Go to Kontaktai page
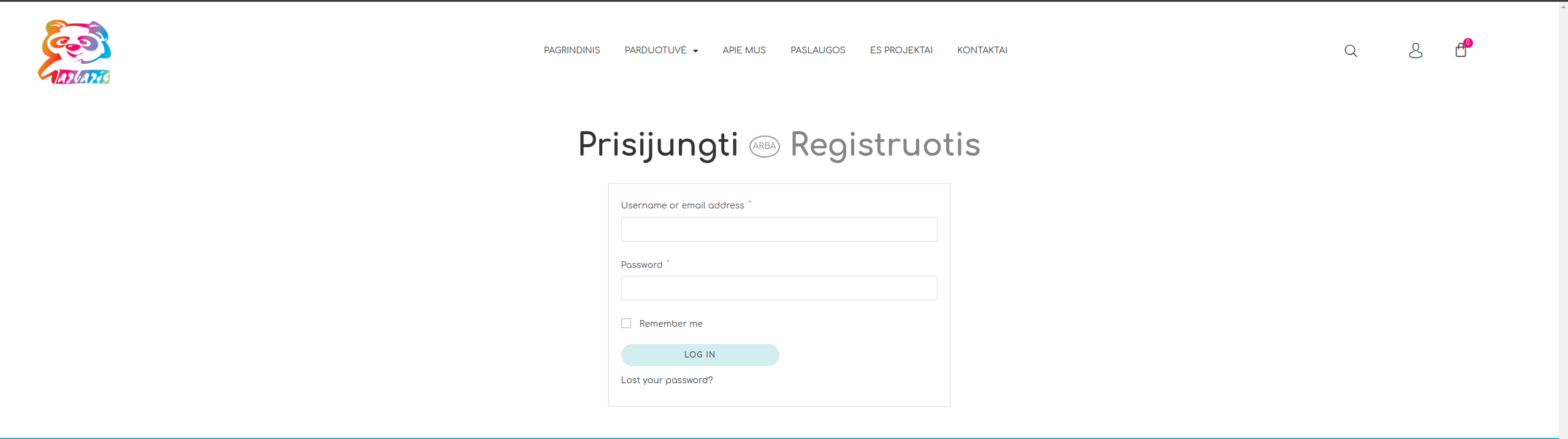The width and height of the screenshot is (1568, 439). point(982,50)
